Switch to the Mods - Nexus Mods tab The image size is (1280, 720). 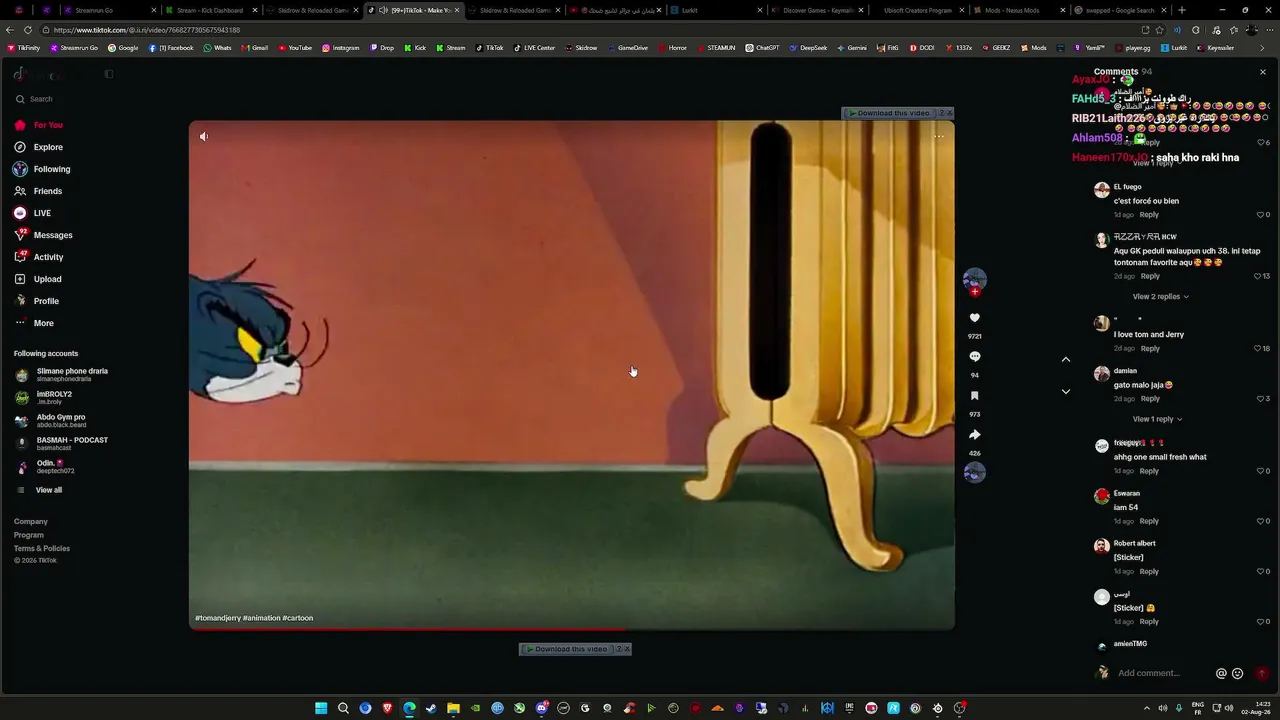(1012, 10)
